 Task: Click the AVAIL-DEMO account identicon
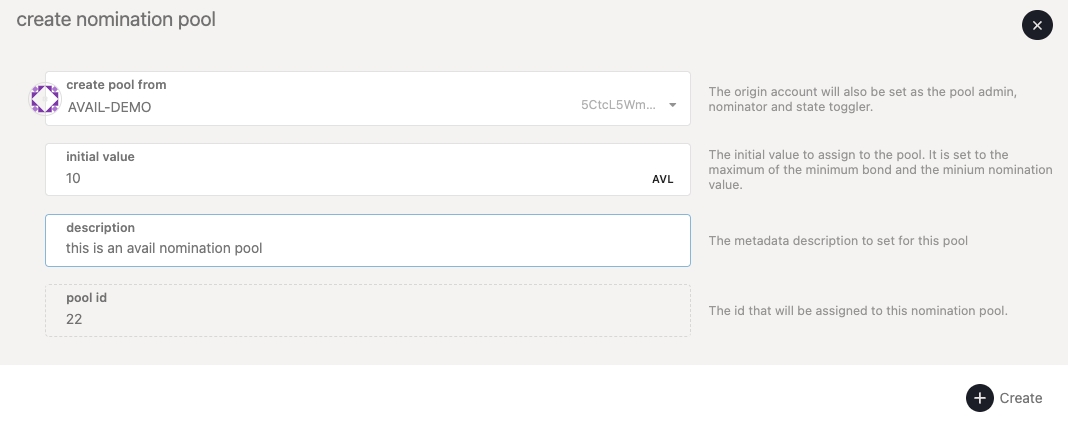pyautogui.click(x=45, y=98)
